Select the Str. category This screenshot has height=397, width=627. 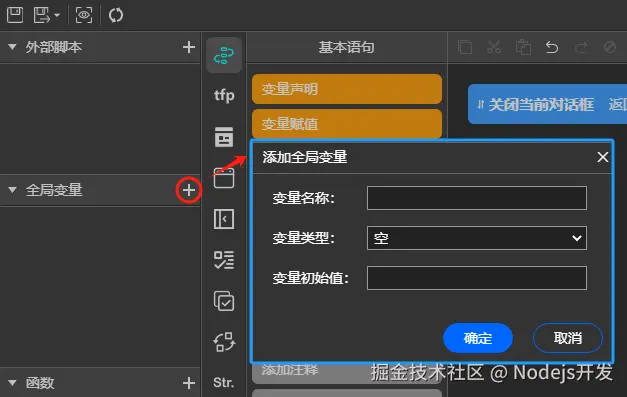click(x=224, y=383)
